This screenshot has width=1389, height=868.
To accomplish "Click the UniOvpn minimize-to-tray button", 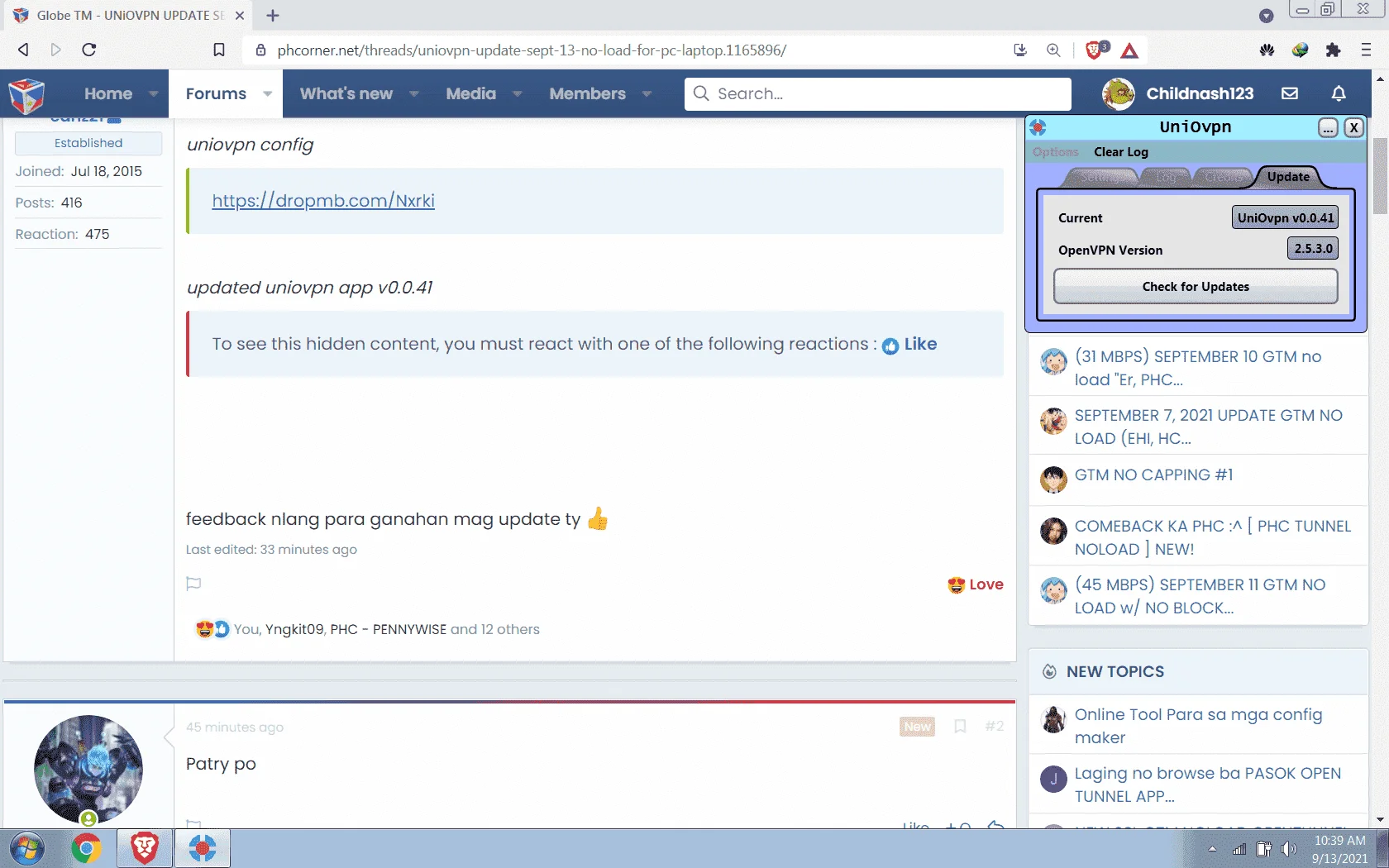I will [1328, 127].
